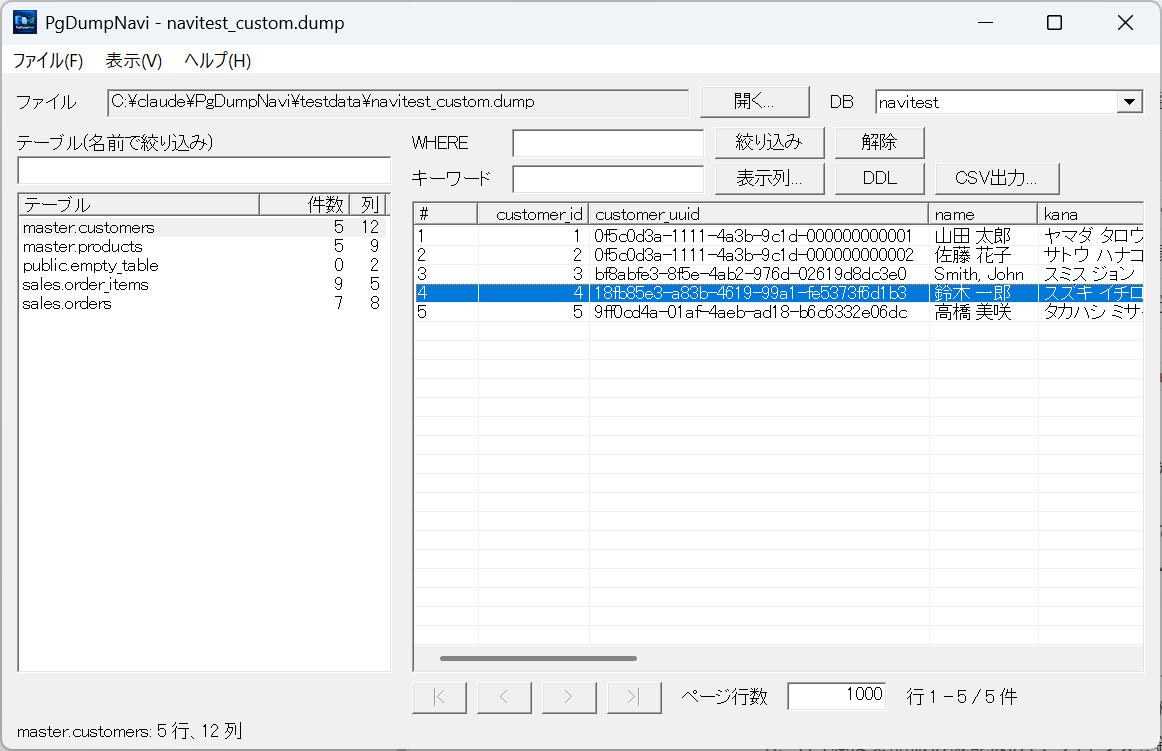Select the row for 高橋 美咲
Viewport: 1162px width, 751px height.
pos(778,312)
